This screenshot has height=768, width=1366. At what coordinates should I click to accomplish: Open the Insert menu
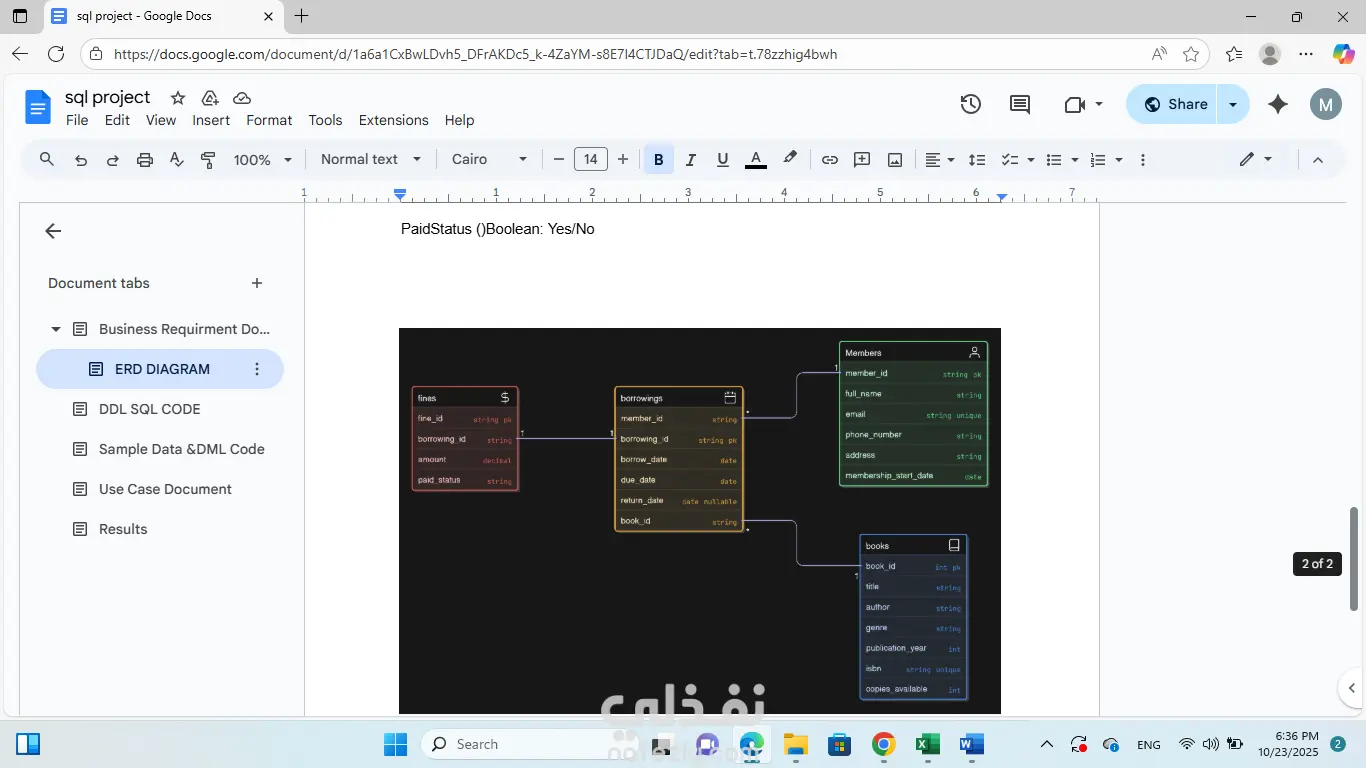tap(211, 120)
